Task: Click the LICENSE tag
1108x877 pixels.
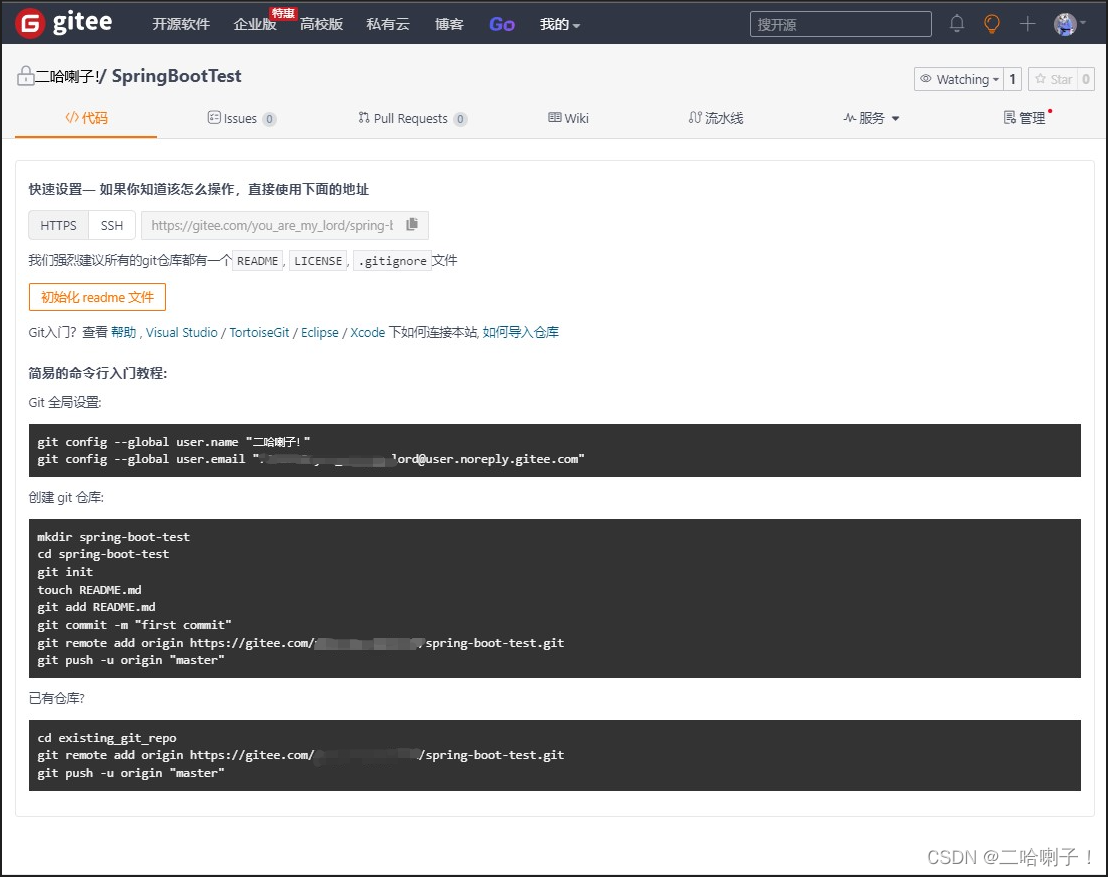Action: click(x=318, y=261)
